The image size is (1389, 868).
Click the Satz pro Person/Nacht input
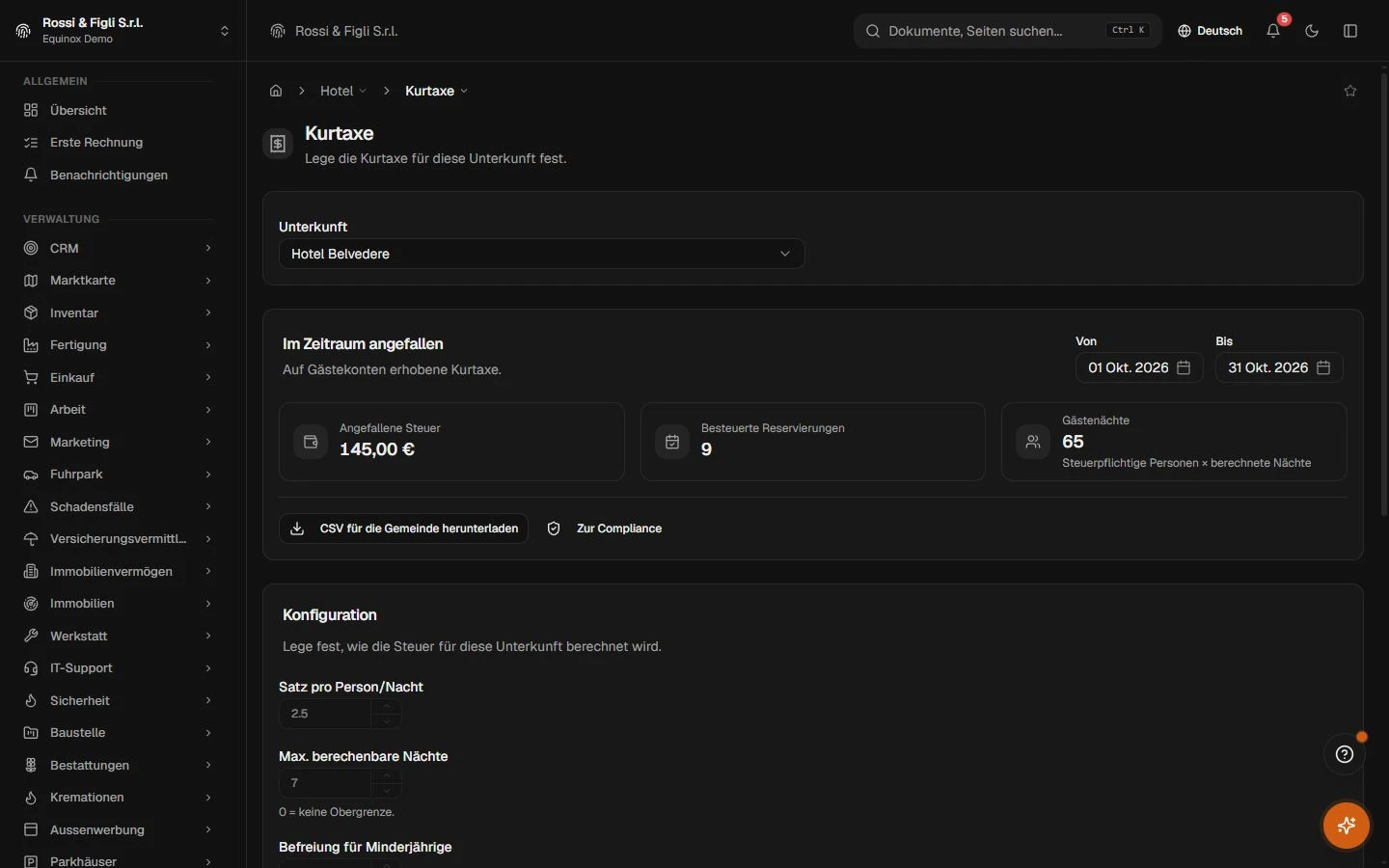click(x=325, y=714)
